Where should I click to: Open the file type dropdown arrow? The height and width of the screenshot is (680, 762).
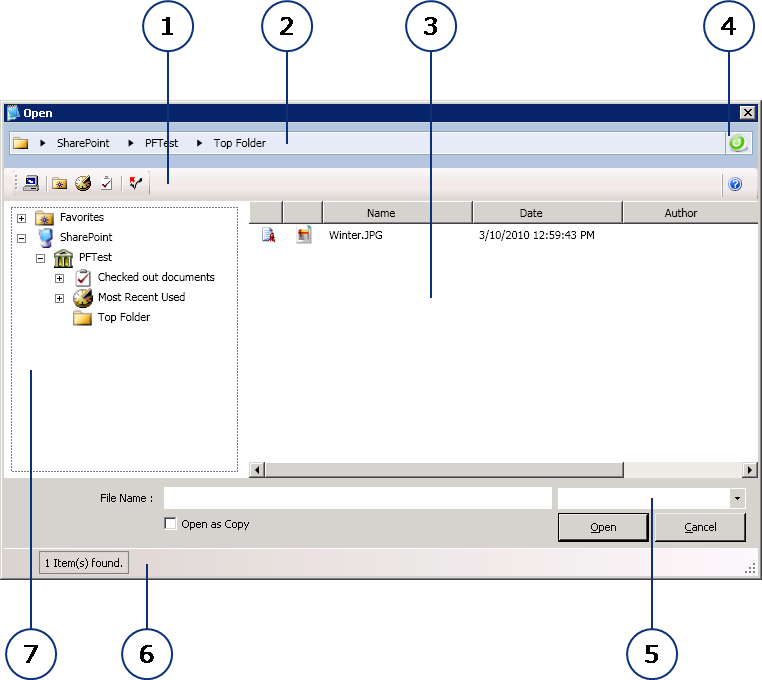737,498
